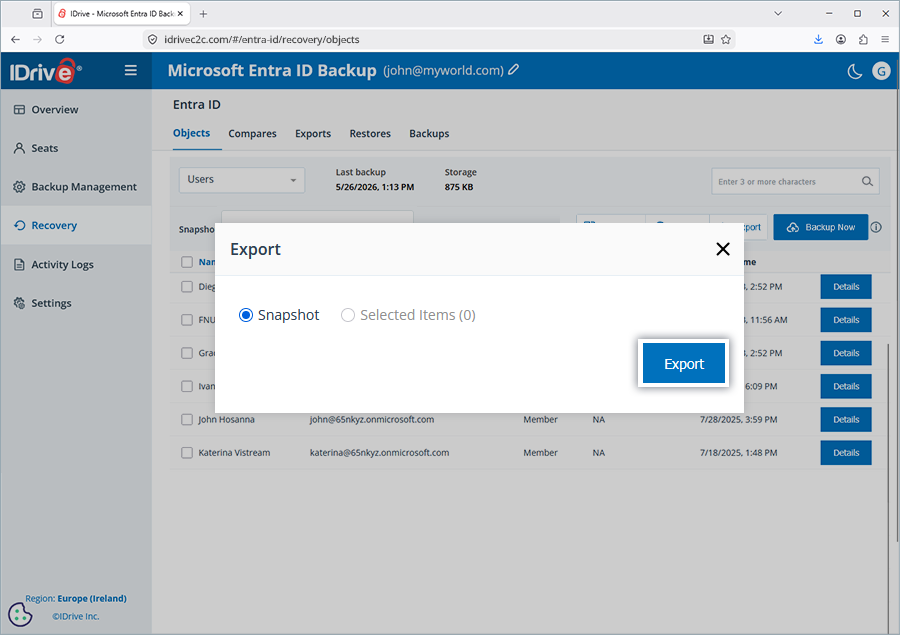Go back in browser
This screenshot has width=900, height=635.
coord(15,39)
